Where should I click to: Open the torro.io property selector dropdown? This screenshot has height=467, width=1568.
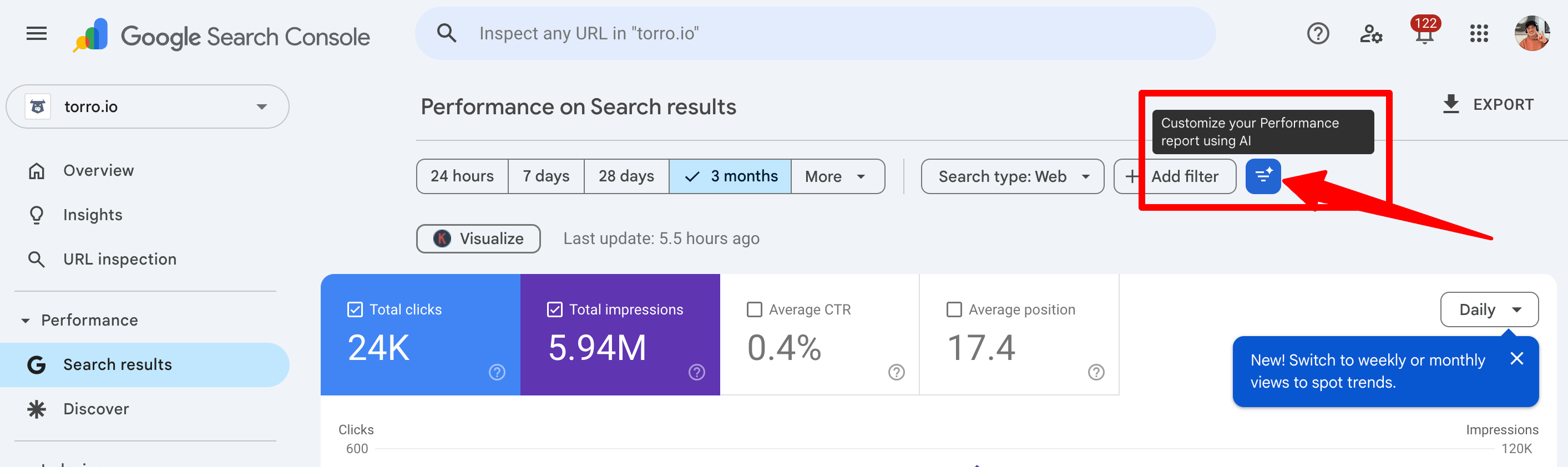147,106
